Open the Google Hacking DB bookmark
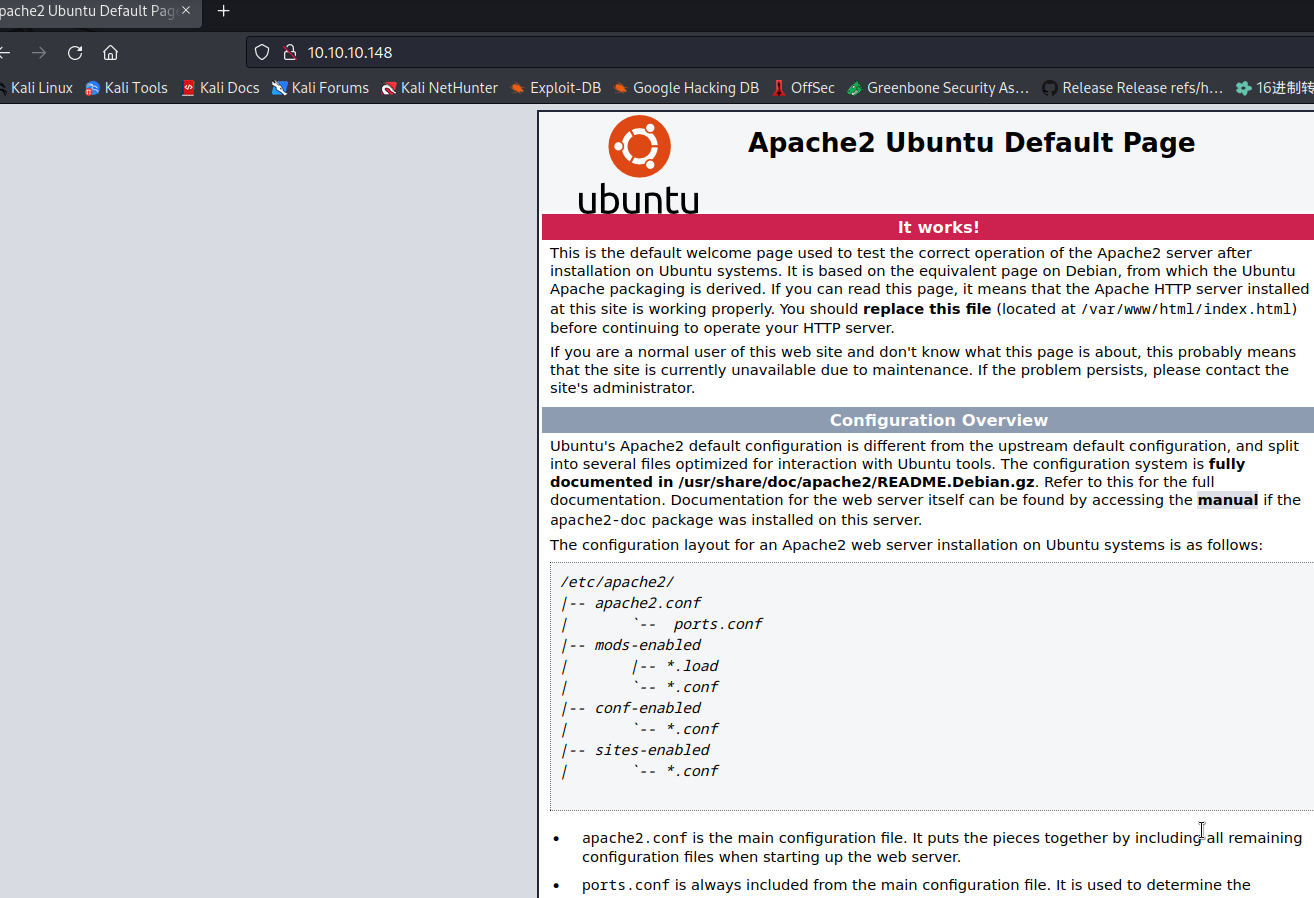Viewport: 1314px width, 898px height. click(x=686, y=88)
